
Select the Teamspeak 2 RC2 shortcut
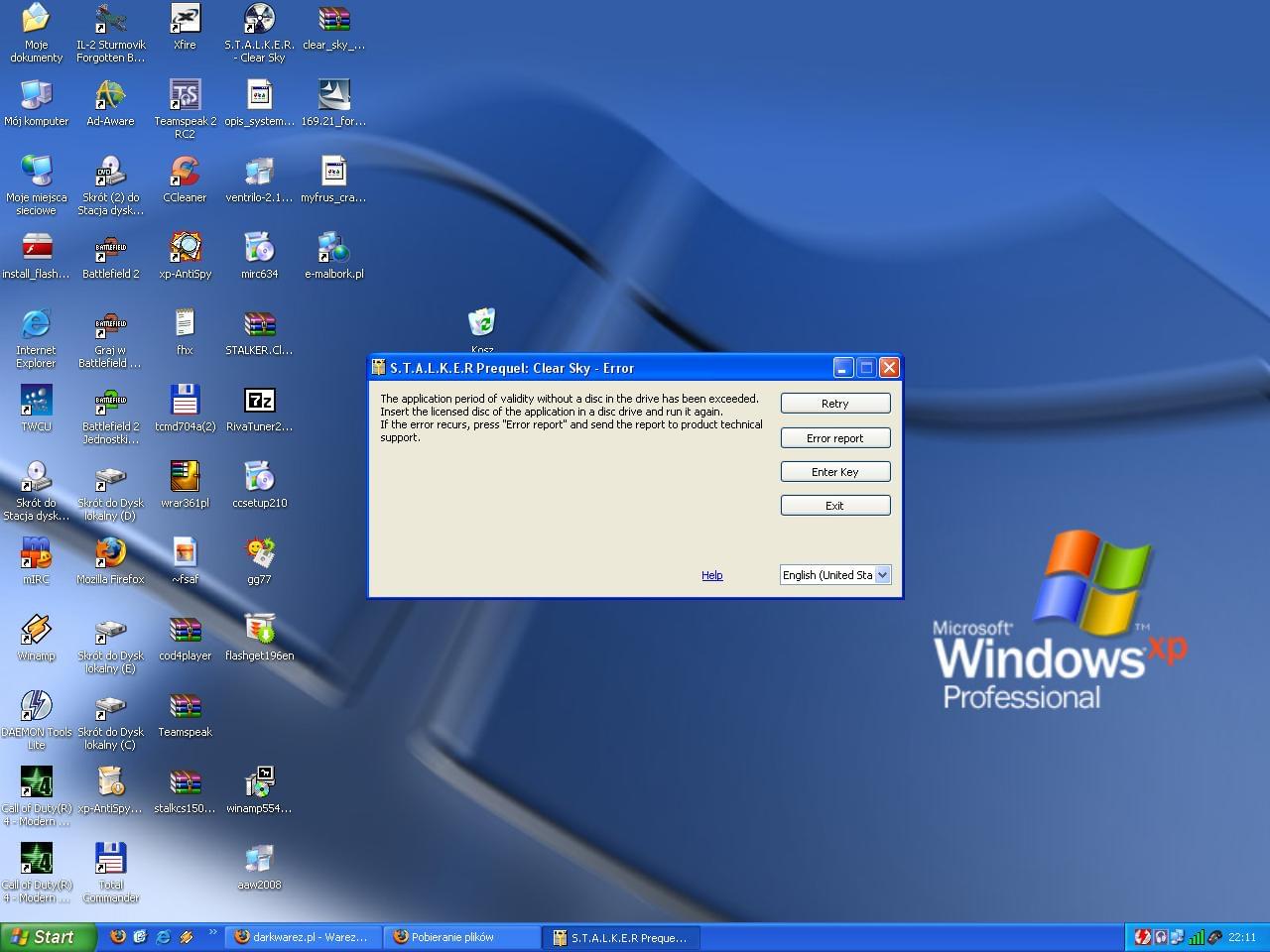(185, 109)
